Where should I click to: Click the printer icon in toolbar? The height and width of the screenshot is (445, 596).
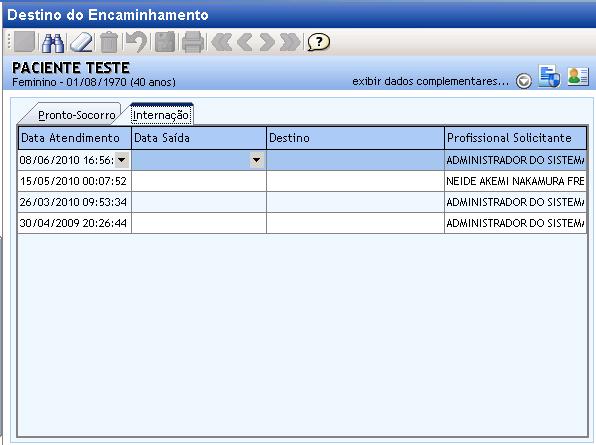pos(193,42)
